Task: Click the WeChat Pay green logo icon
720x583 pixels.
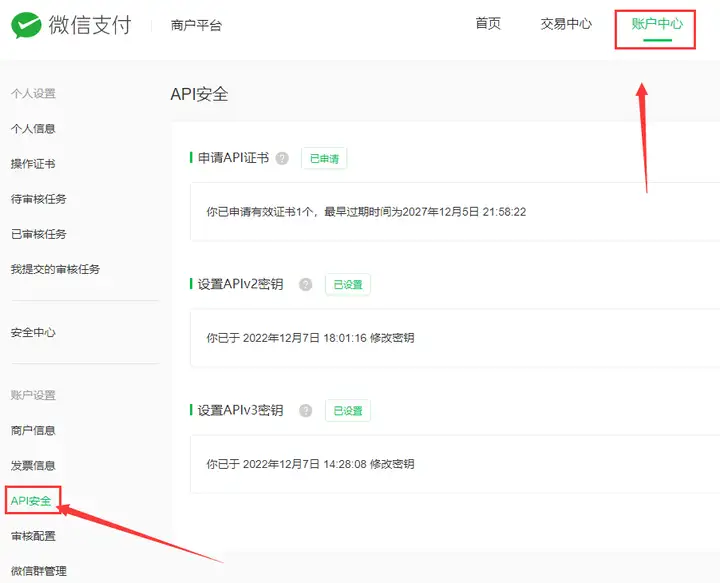Action: tap(26, 25)
